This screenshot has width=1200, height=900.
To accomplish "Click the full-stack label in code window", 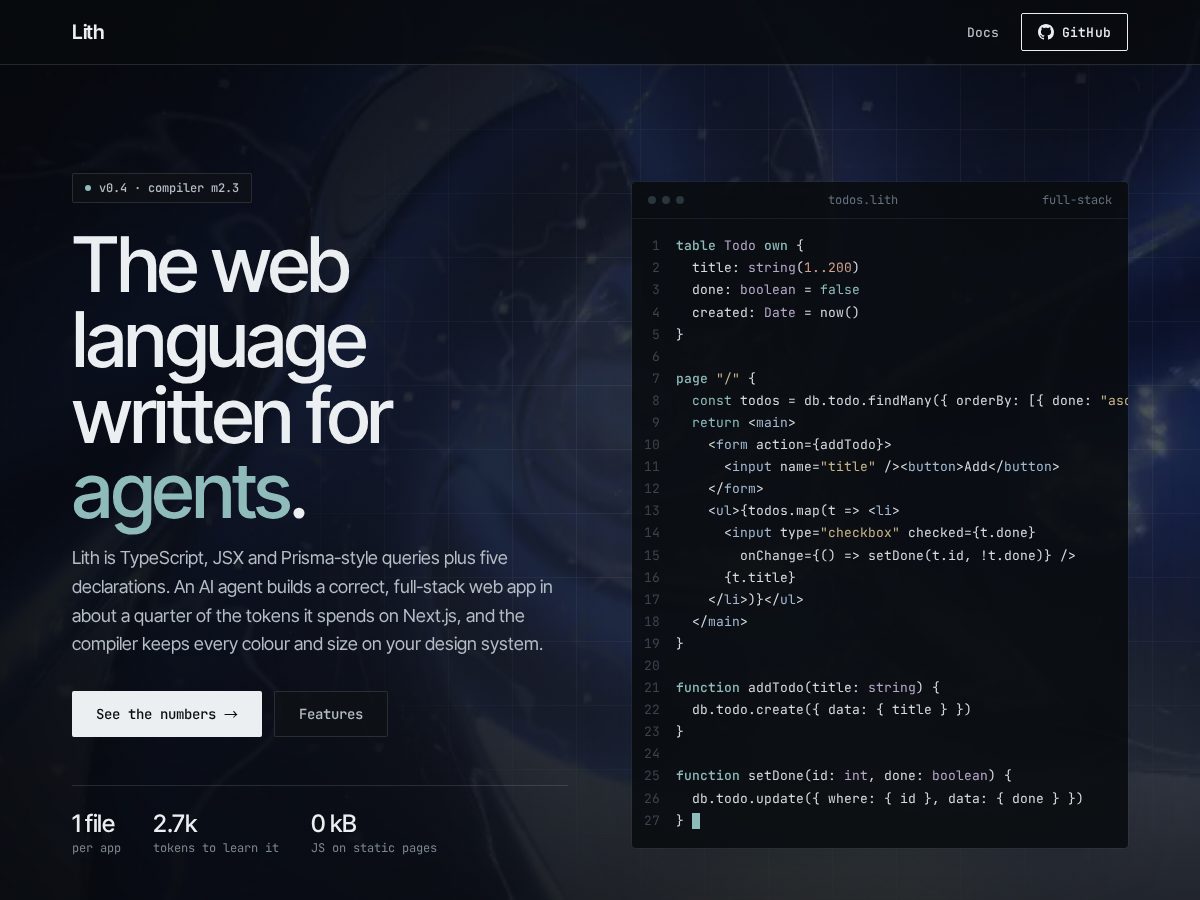I will [x=1077, y=200].
